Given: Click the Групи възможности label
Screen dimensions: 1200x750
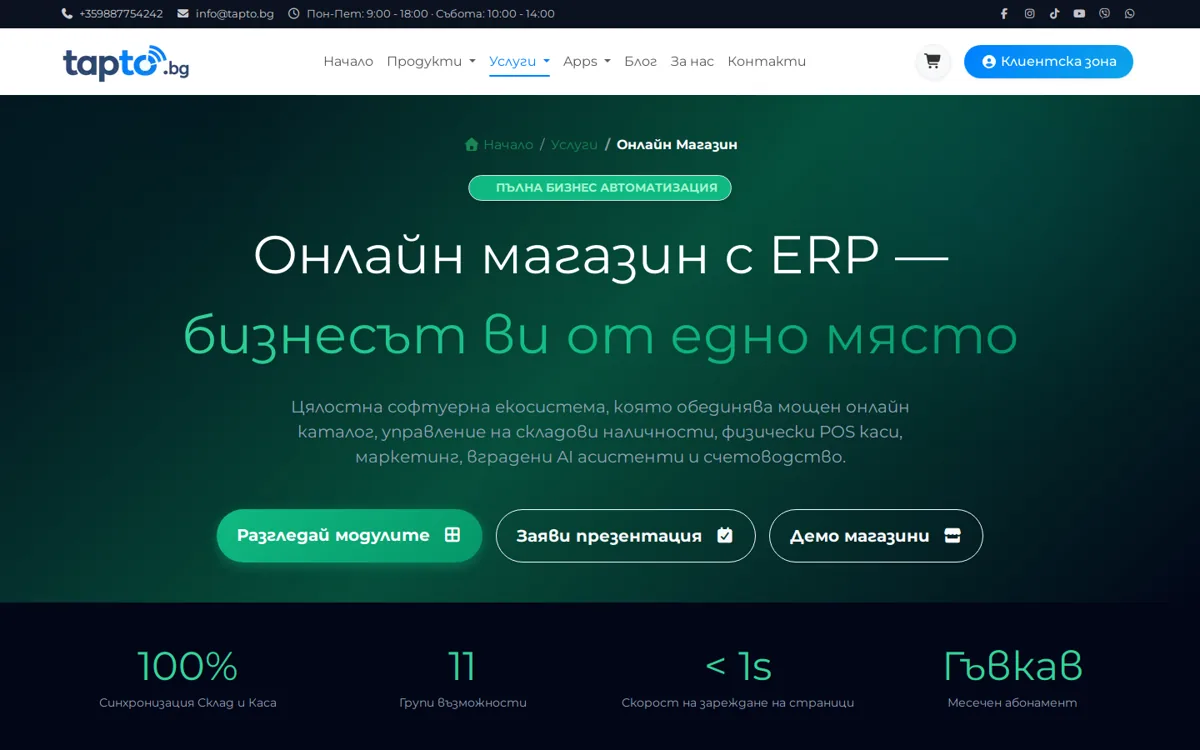Looking at the screenshot, I should tap(463, 703).
